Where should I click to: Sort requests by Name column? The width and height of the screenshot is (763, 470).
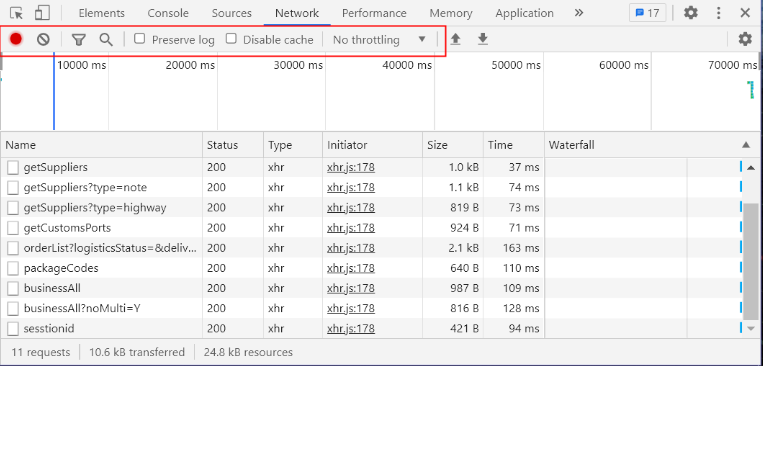(x=101, y=145)
